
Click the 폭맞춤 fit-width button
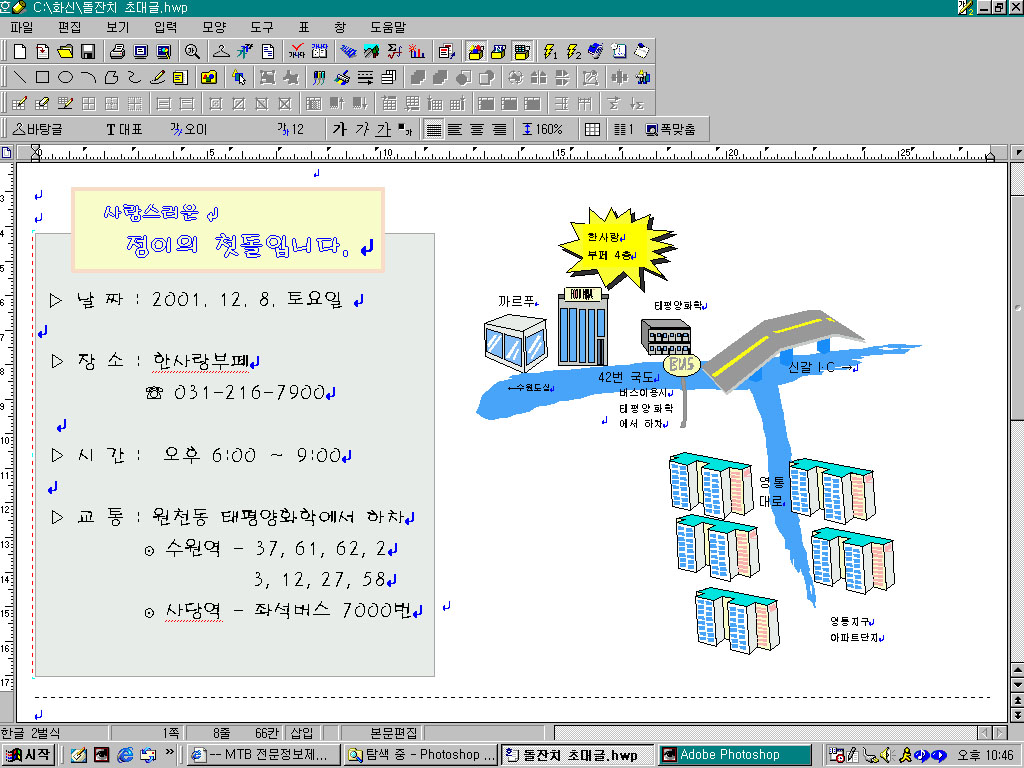pyautogui.click(x=671, y=129)
